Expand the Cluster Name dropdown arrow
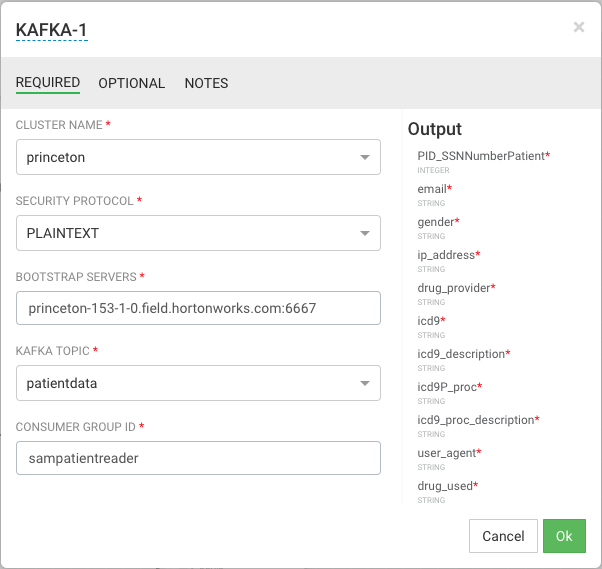This screenshot has width=602, height=569. click(x=364, y=157)
